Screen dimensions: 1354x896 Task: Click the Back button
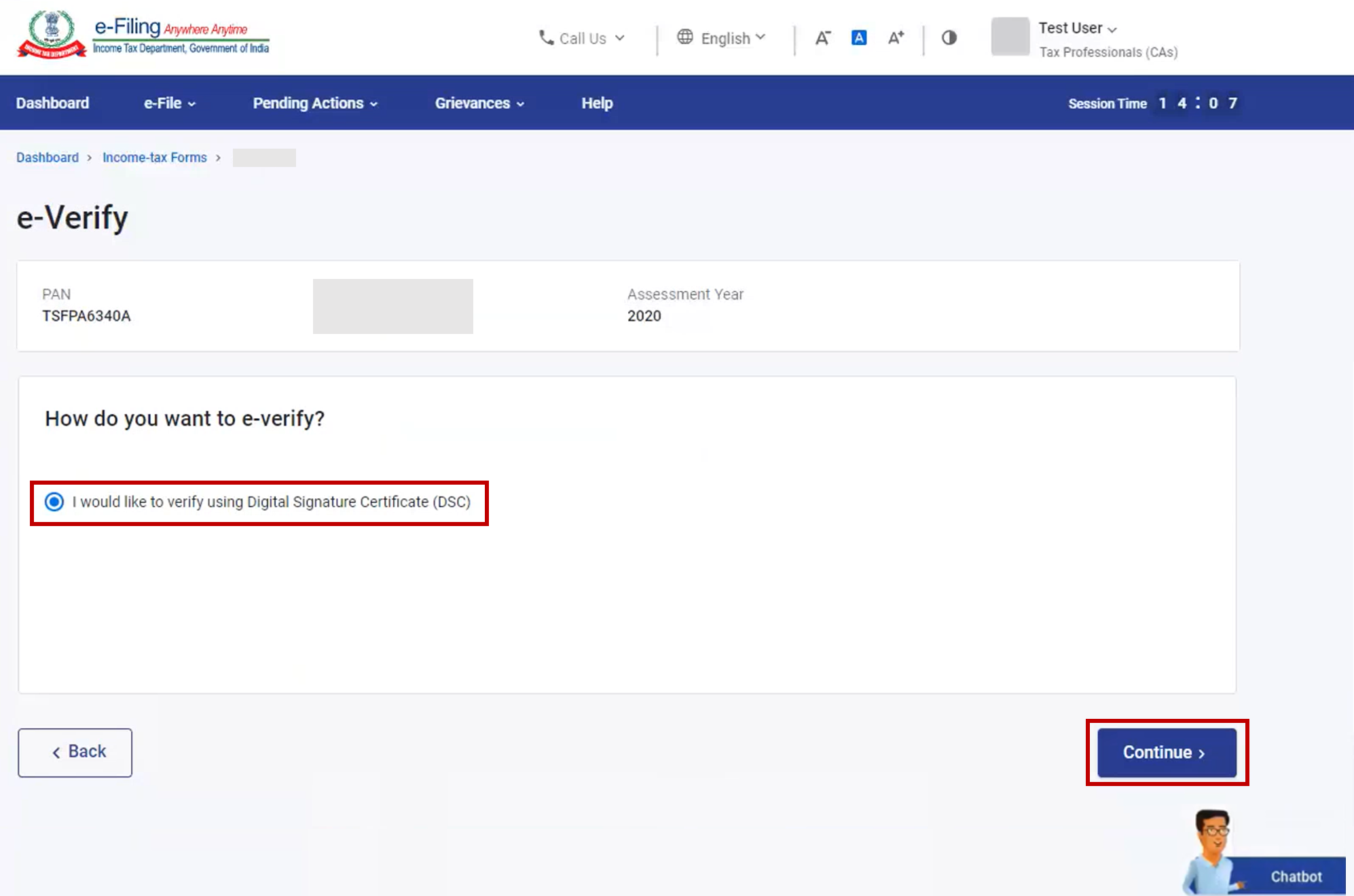(x=75, y=752)
